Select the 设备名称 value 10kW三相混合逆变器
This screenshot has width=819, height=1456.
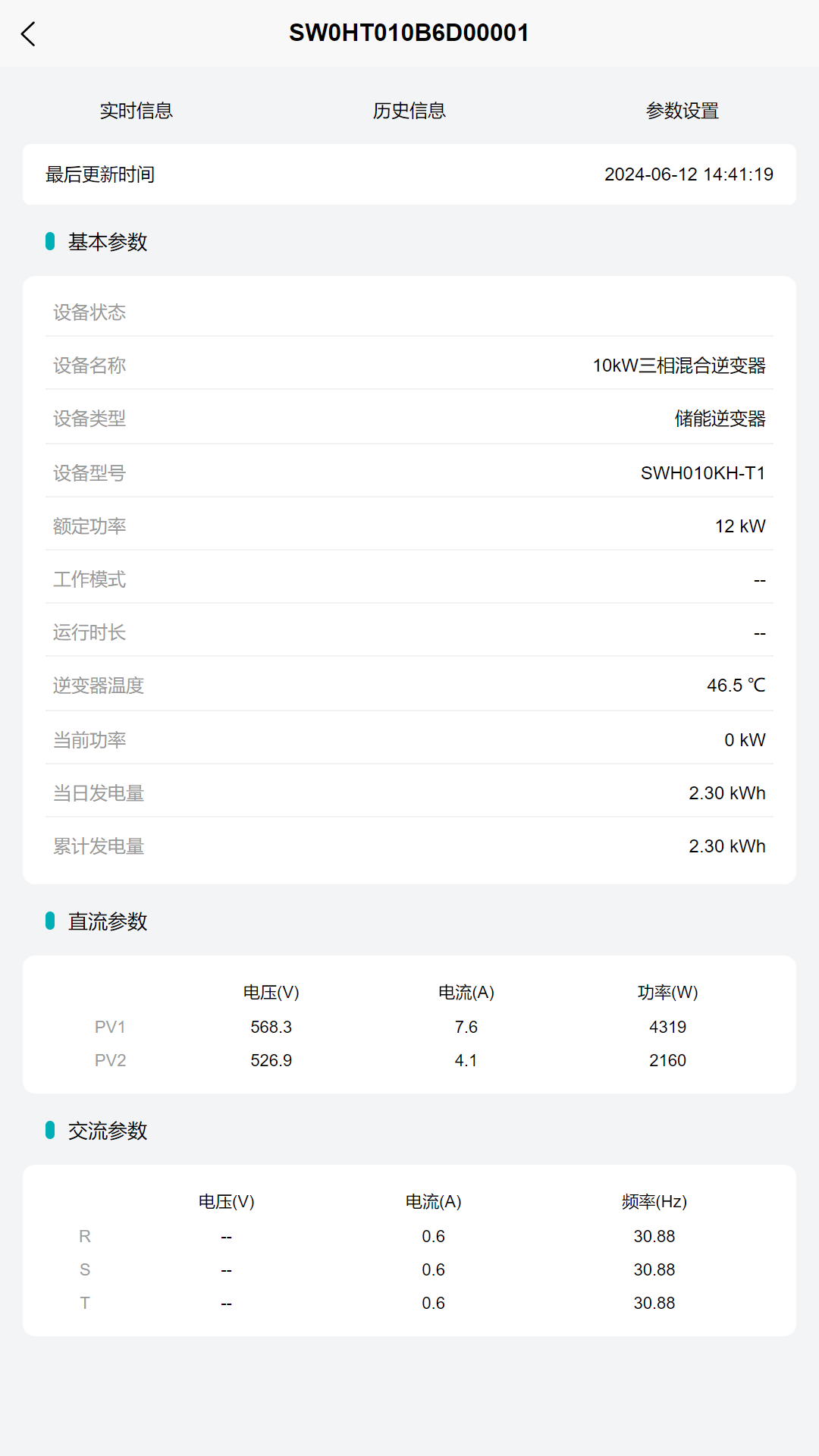679,366
